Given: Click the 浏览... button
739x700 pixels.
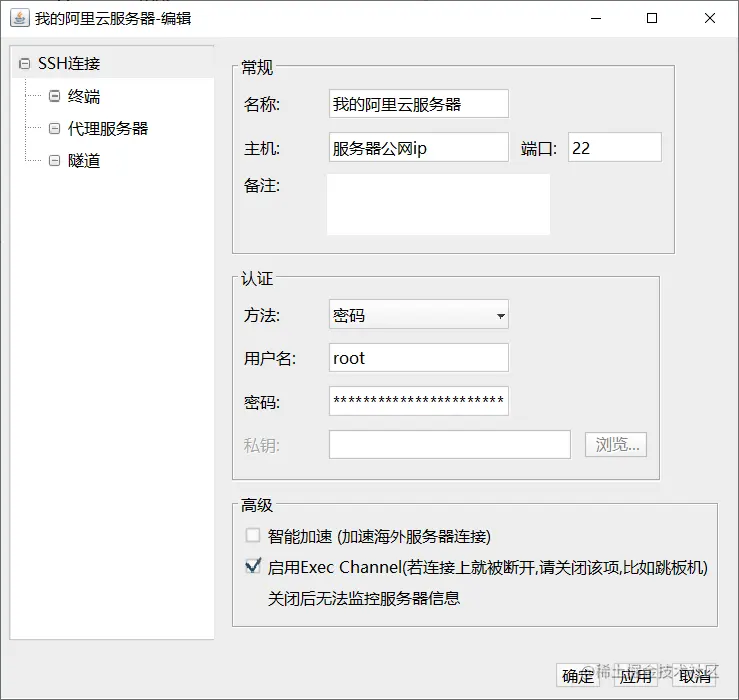Looking at the screenshot, I should [x=616, y=445].
